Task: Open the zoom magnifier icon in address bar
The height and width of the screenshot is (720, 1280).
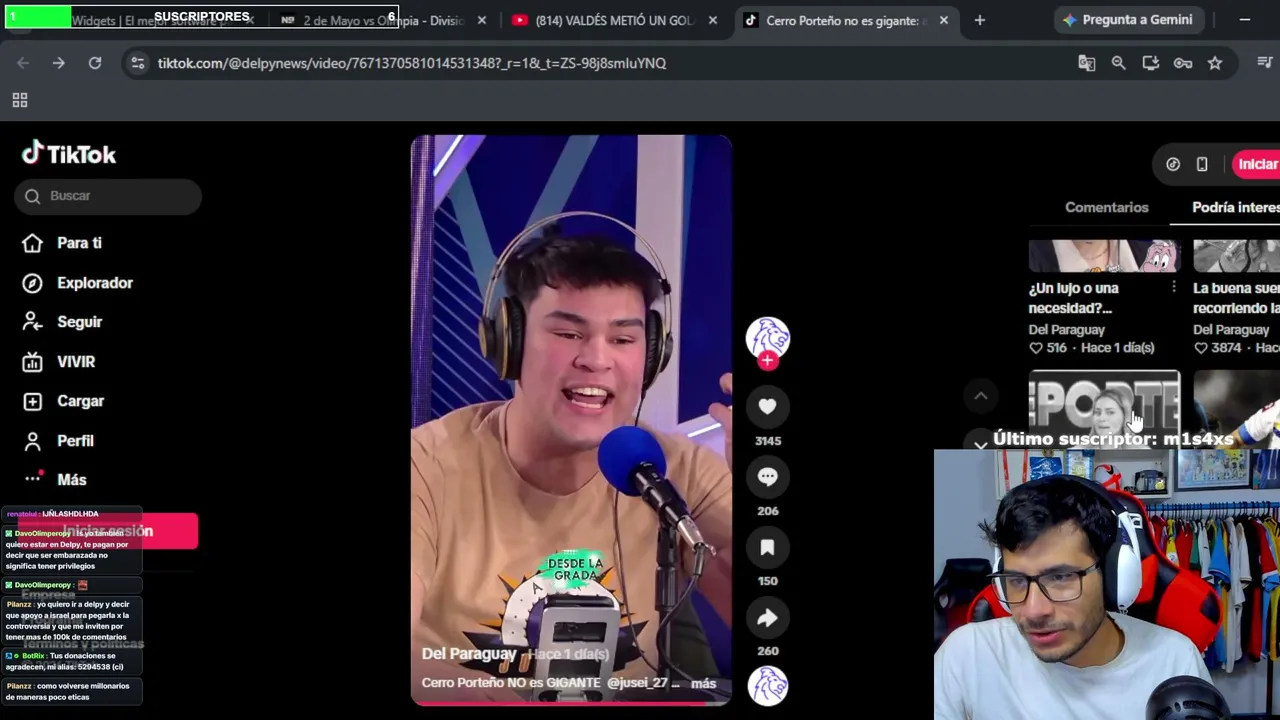Action: tap(1119, 63)
